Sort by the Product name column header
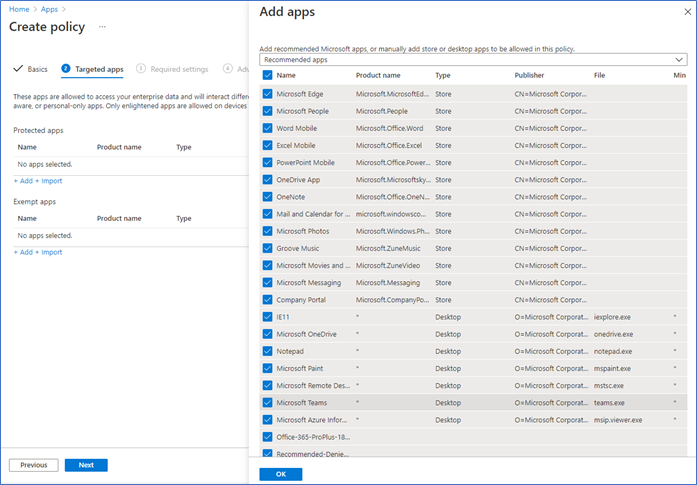 (x=378, y=75)
